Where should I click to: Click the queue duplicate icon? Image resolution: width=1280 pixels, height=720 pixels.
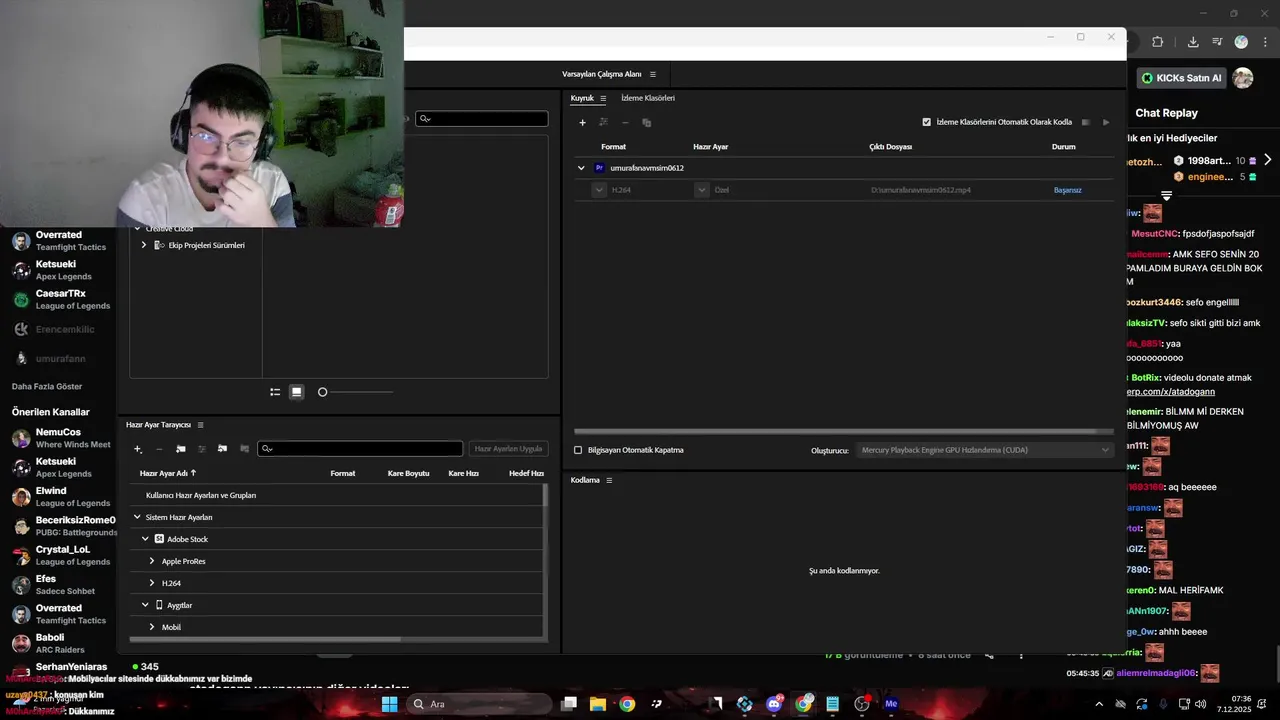[646, 122]
